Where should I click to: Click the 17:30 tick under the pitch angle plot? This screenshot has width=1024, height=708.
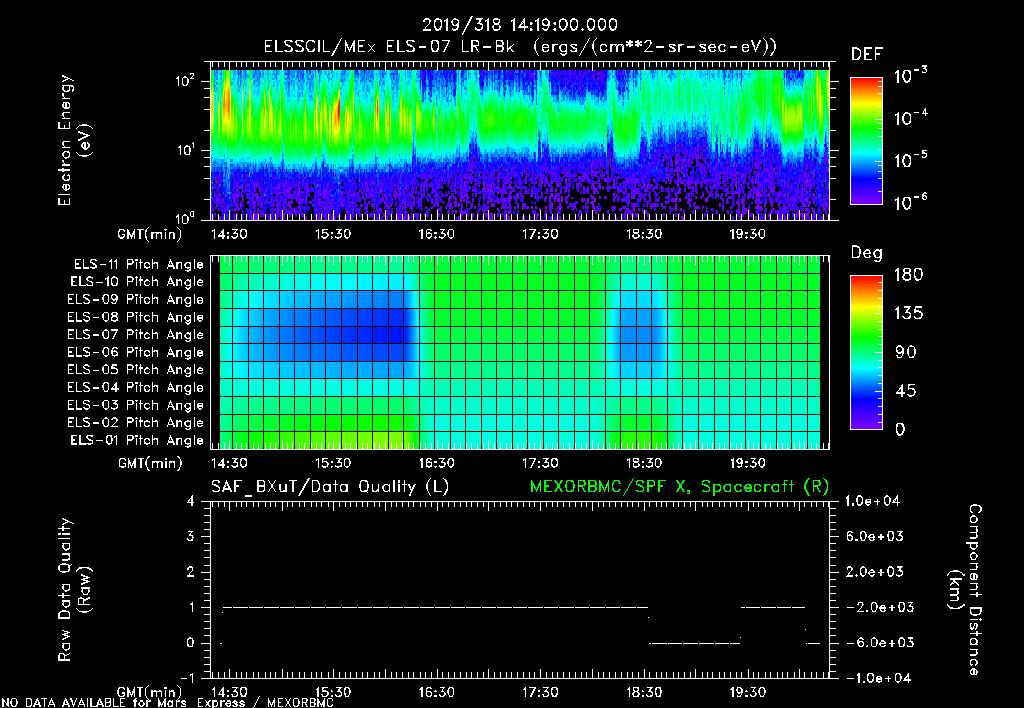coord(540,463)
